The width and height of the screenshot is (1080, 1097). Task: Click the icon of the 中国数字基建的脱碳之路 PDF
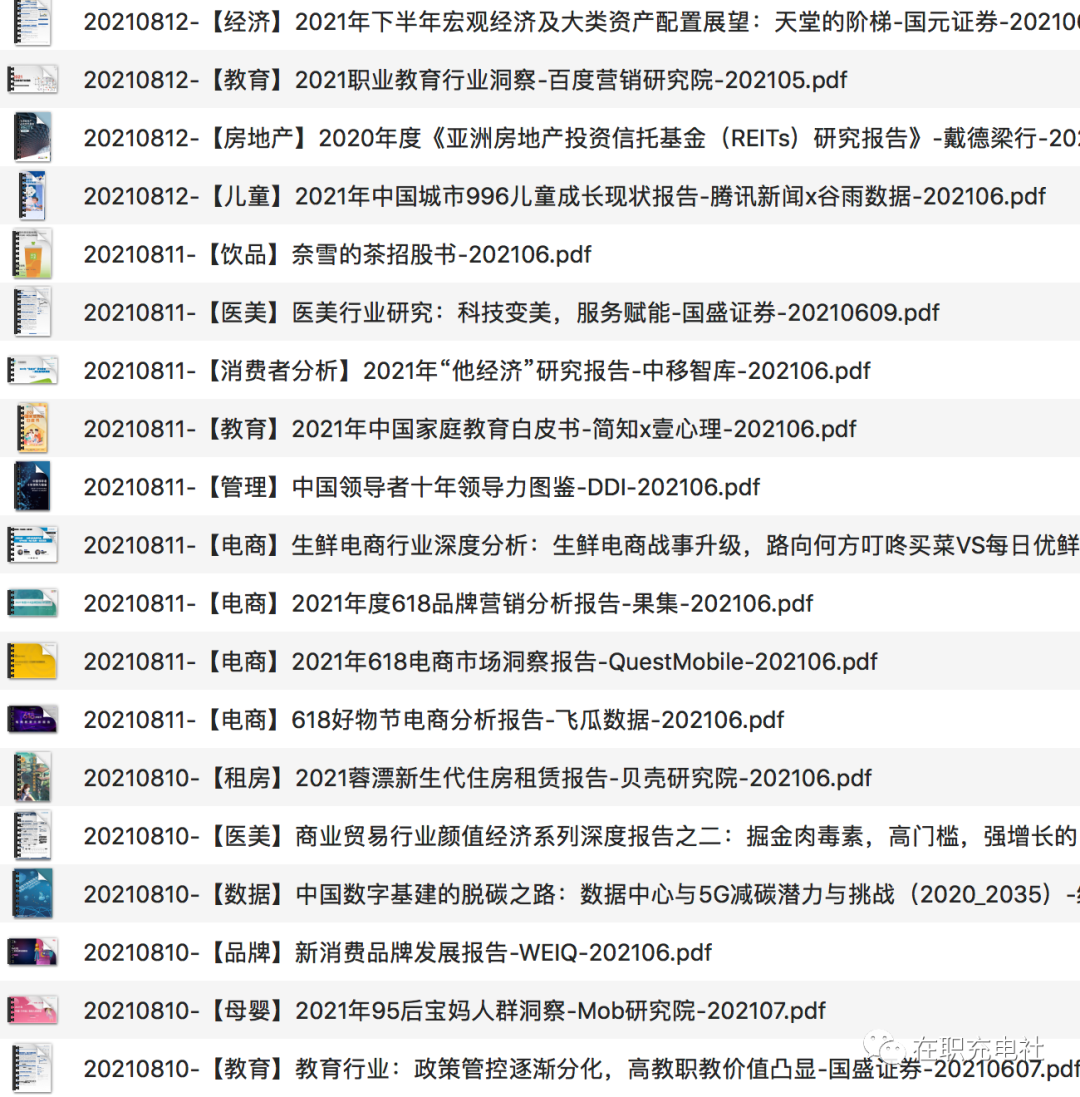(32, 893)
